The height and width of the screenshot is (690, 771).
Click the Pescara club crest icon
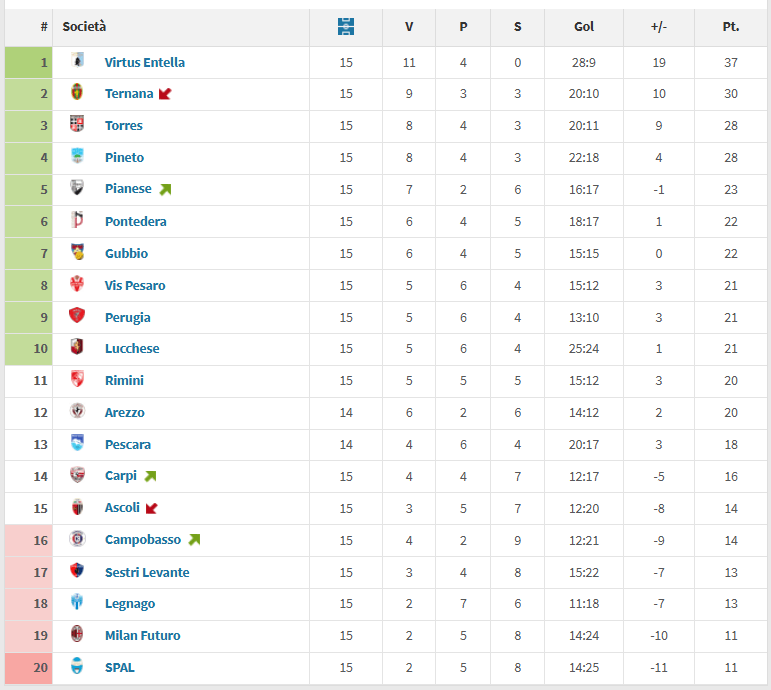77,443
